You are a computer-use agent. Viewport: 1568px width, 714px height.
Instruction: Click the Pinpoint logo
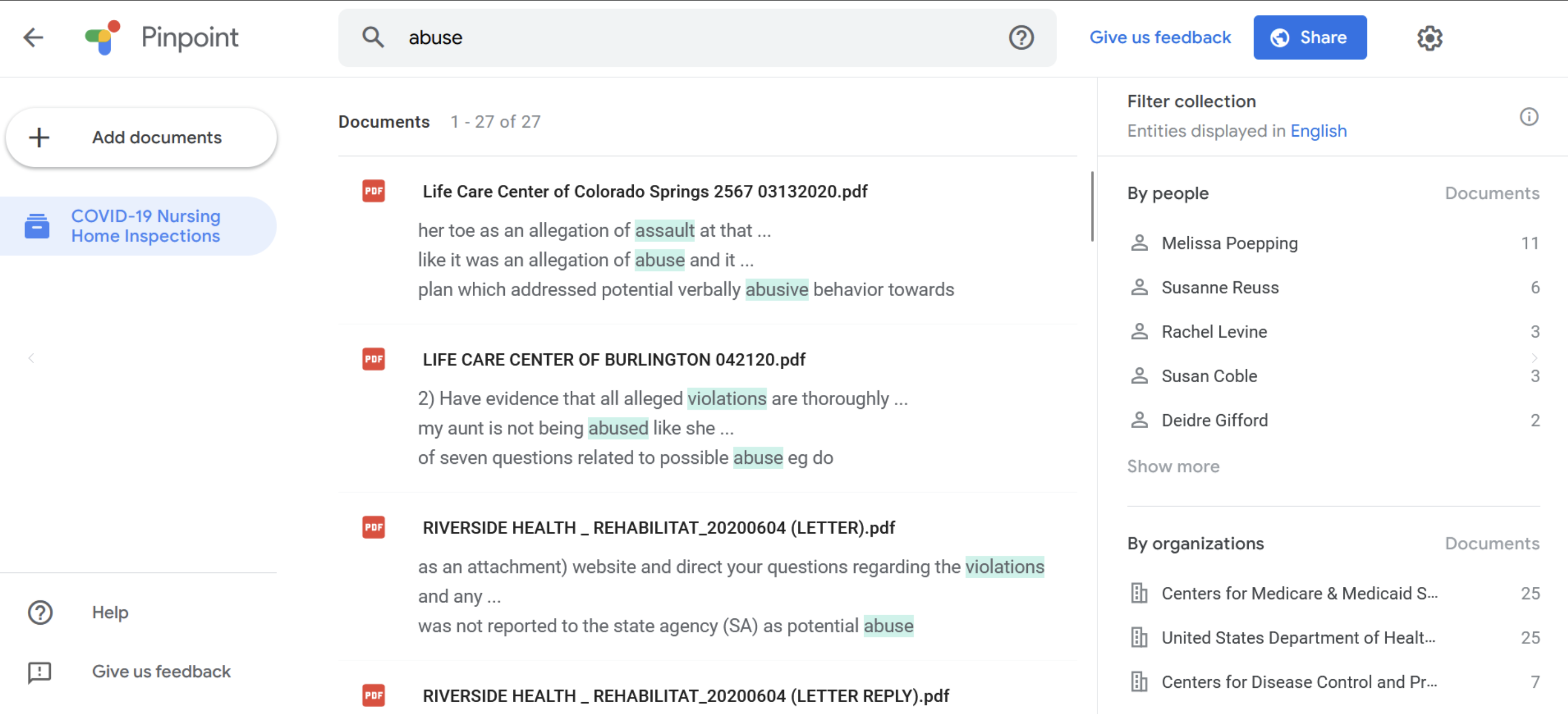103,38
